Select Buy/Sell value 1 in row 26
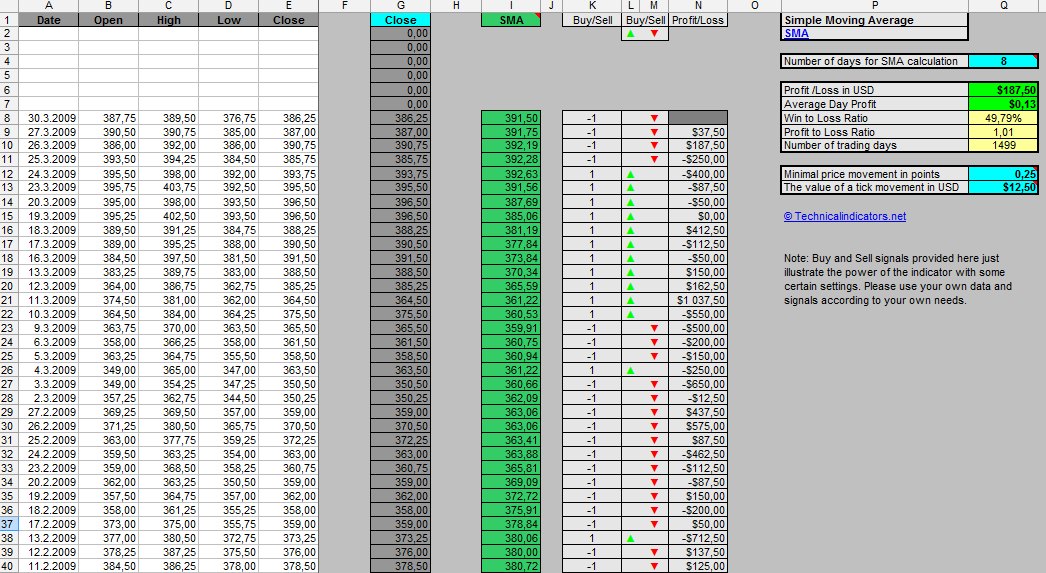The height and width of the screenshot is (573, 1046). (x=592, y=370)
